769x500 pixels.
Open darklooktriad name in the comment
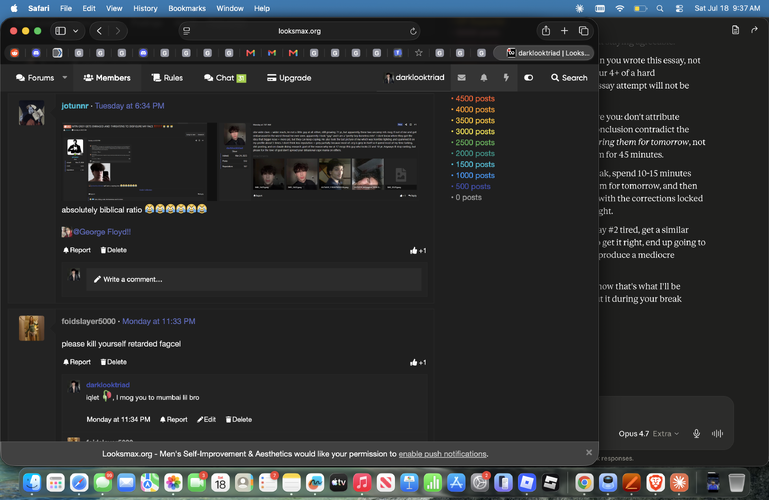point(108,385)
